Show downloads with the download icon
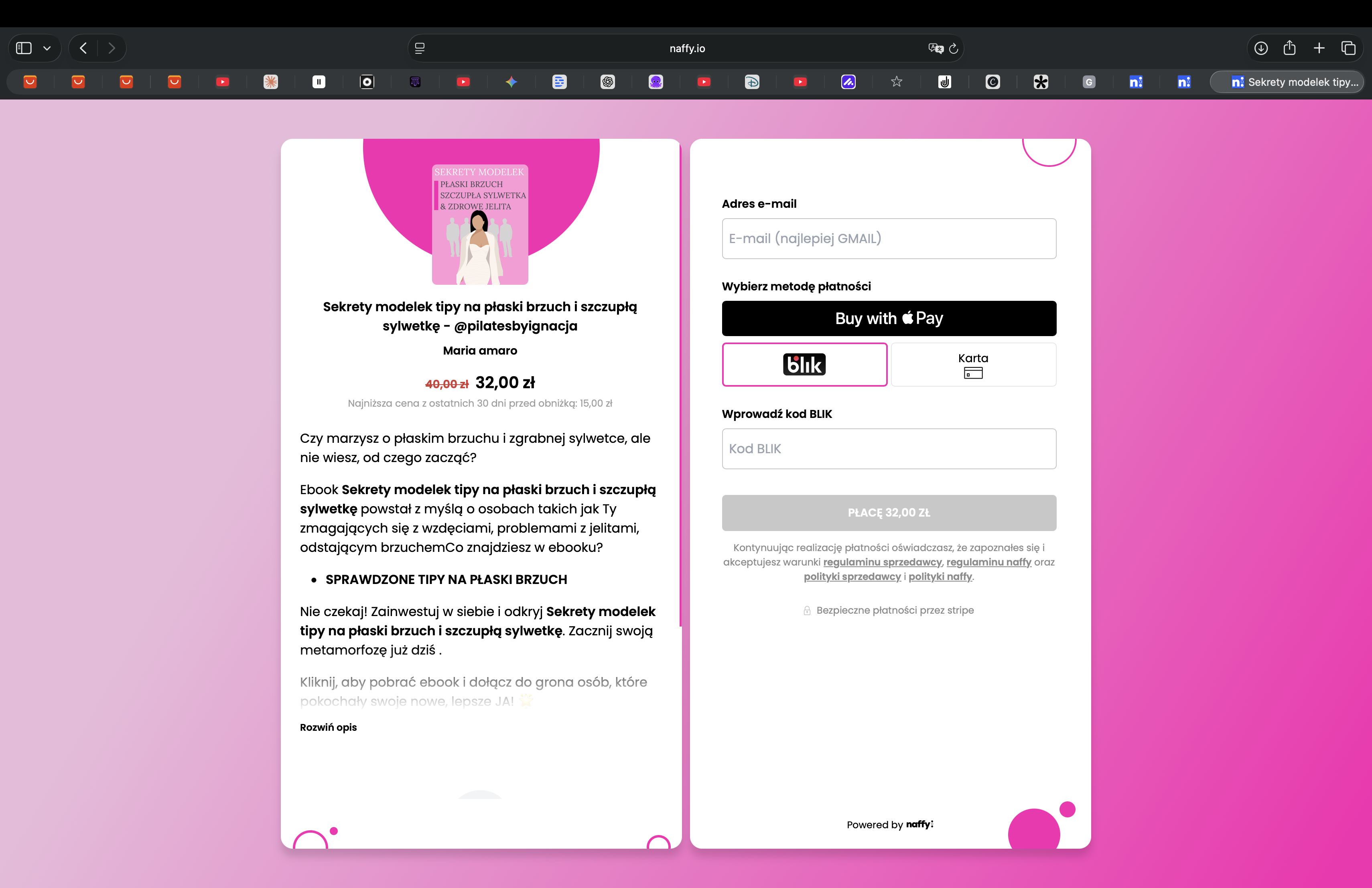This screenshot has width=1372, height=888. [x=1261, y=49]
